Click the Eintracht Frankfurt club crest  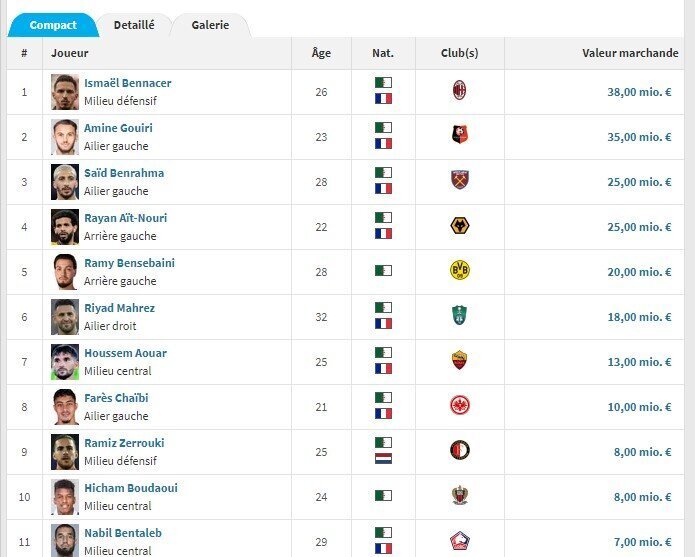tap(459, 406)
